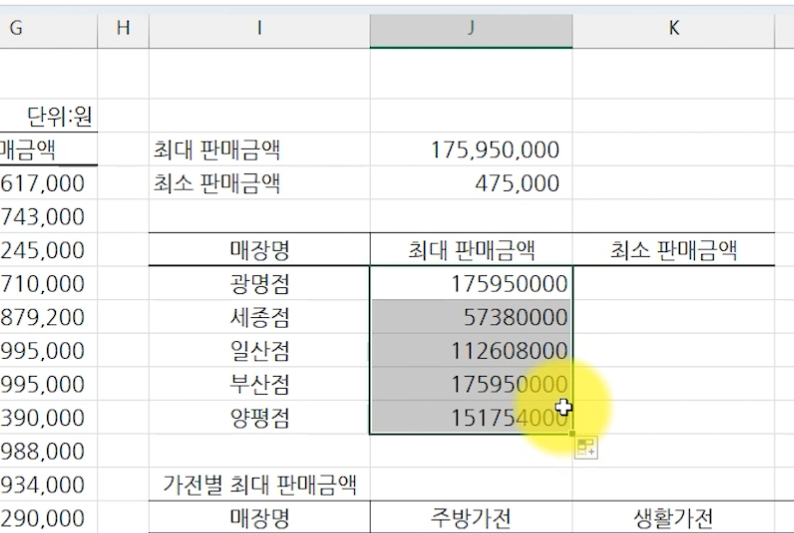Image resolution: width=794 pixels, height=533 pixels.
Task: Select the 112608000 cell
Action: coord(471,350)
